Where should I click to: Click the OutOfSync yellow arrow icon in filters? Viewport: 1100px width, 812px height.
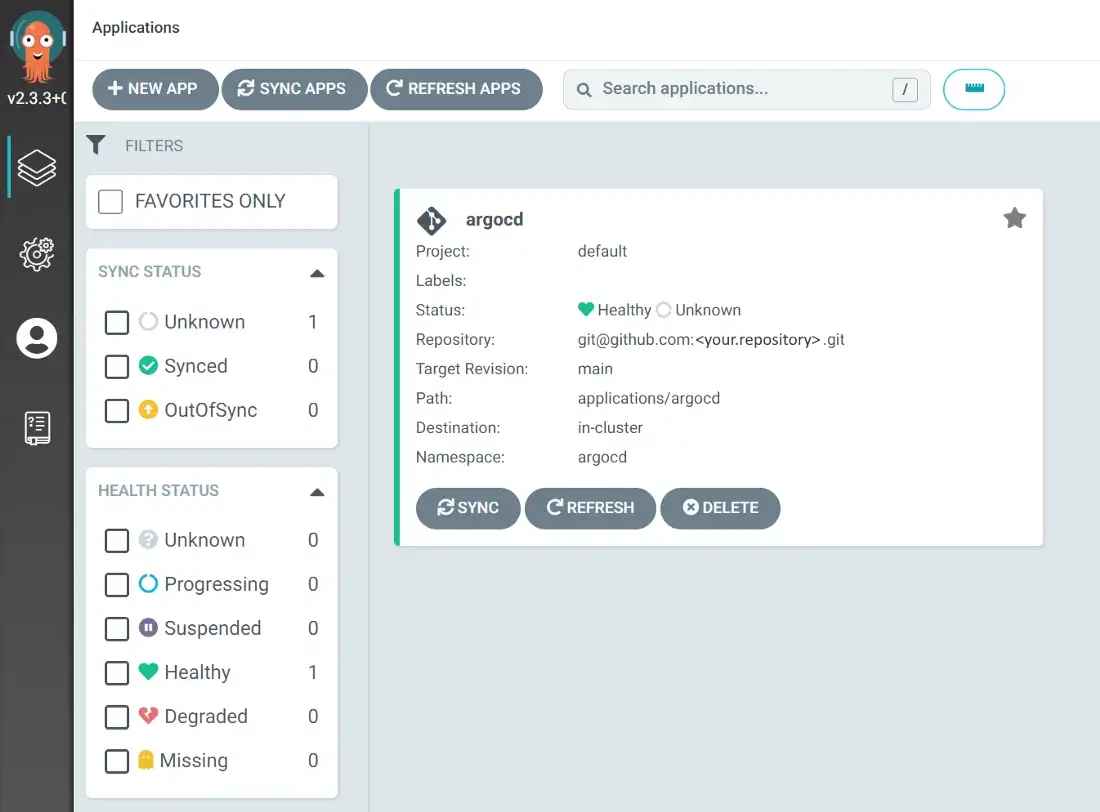pyautogui.click(x=148, y=409)
